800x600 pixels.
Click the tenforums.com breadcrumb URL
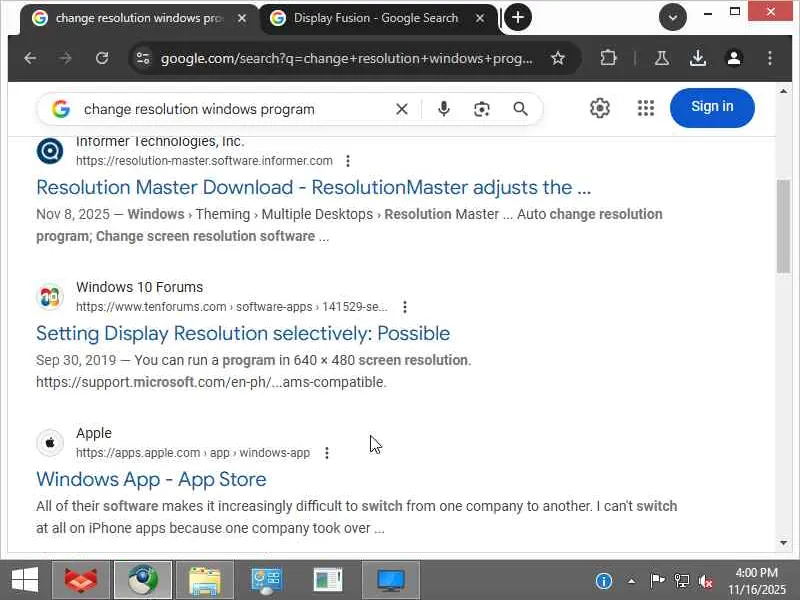tap(232, 307)
